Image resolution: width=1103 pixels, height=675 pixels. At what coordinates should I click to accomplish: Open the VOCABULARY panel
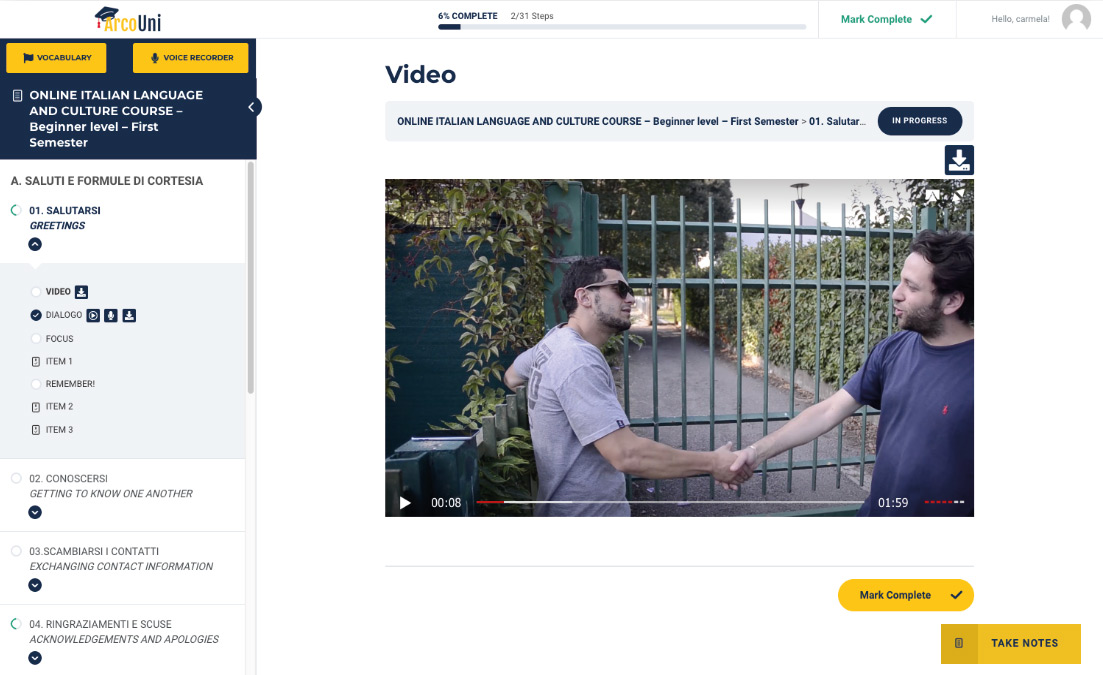coord(56,58)
